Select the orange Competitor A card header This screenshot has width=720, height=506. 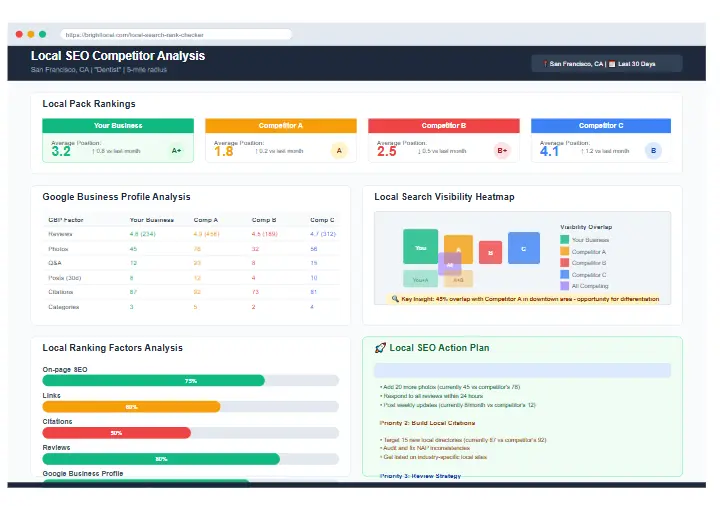pyautogui.click(x=281, y=125)
